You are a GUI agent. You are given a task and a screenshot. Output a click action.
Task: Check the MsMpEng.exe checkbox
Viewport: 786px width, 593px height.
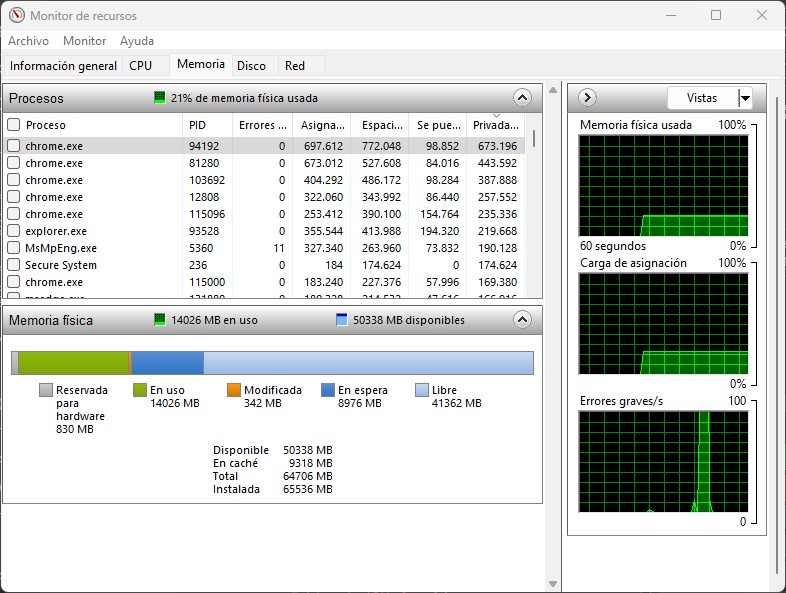click(14, 248)
